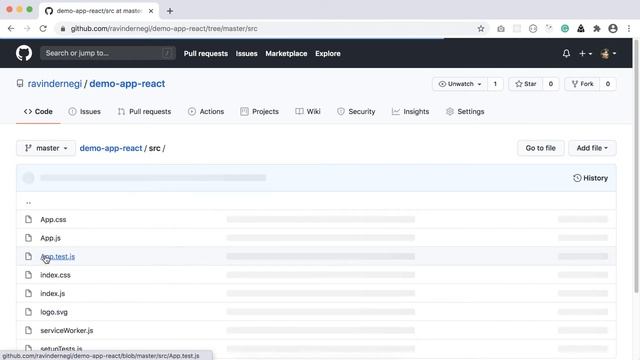Open Chrome profile icon
640x360 pixels.
click(613, 29)
